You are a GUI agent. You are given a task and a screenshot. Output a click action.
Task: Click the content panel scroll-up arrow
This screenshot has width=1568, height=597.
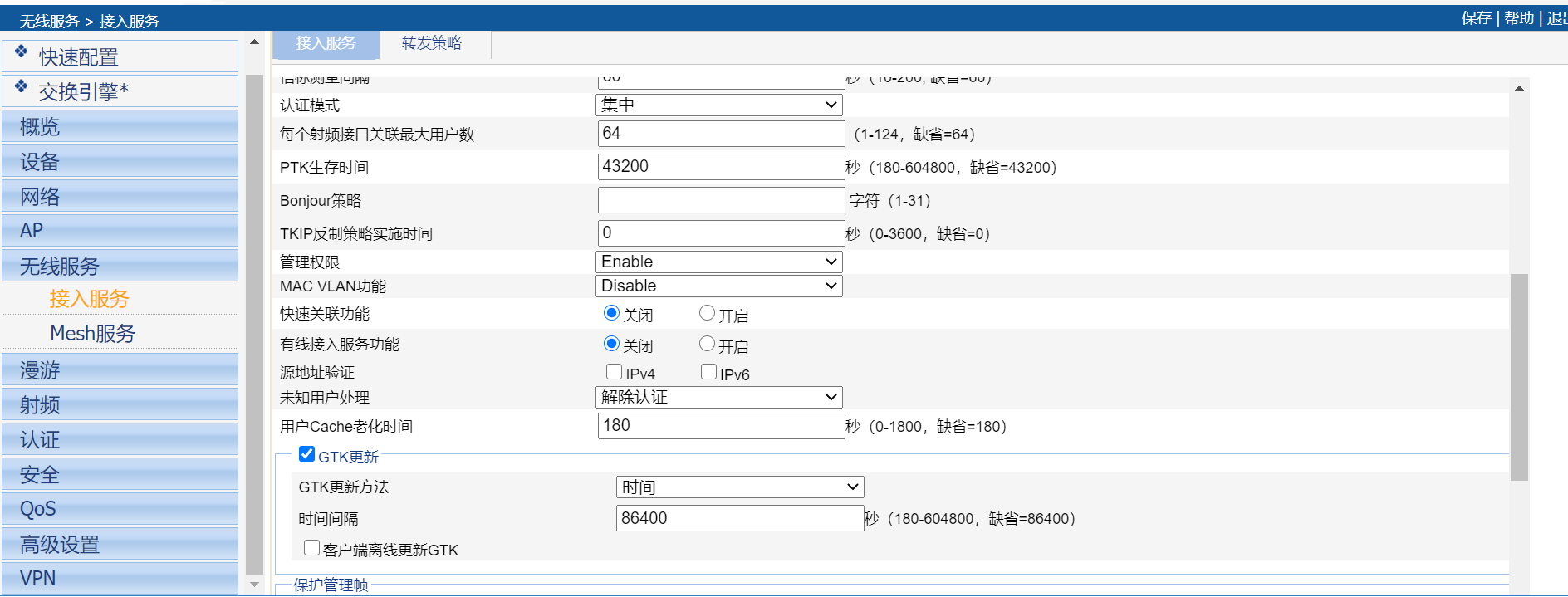tap(1519, 89)
